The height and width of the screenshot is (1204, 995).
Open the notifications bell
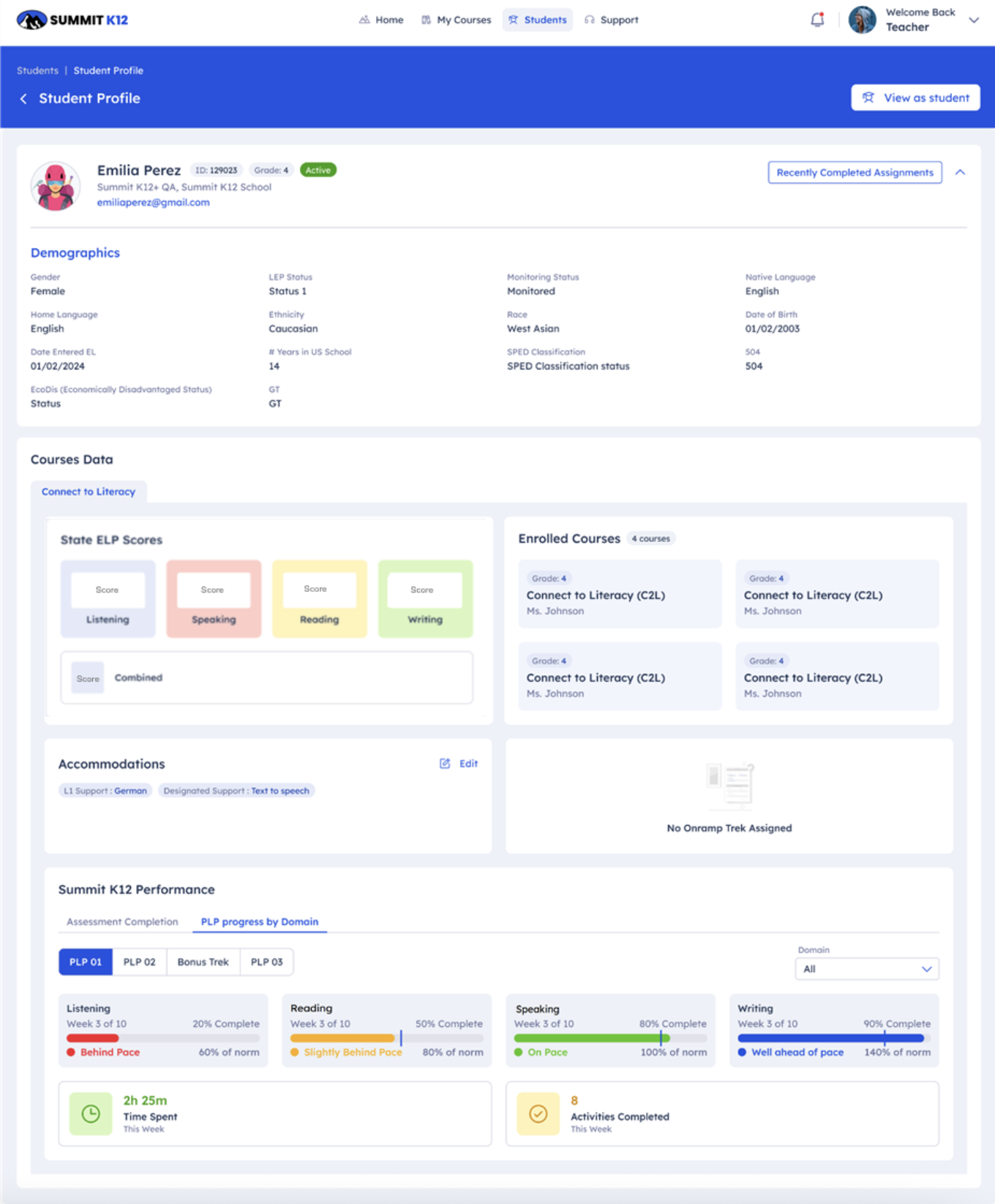point(817,20)
